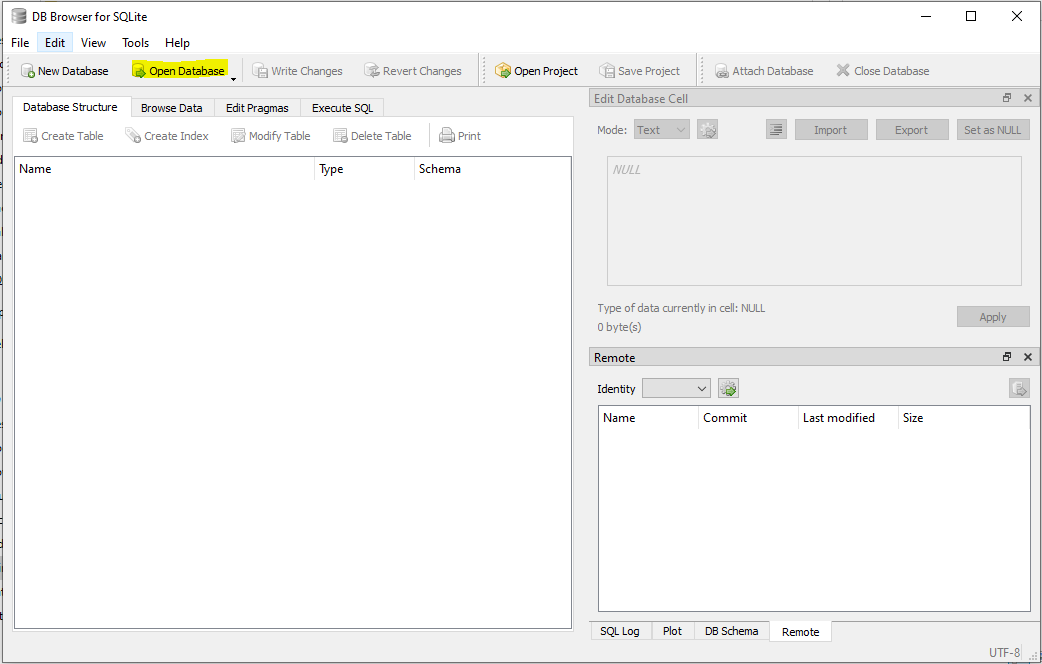The image size is (1042, 664).
Task: Click the Name column header in structure list
Action: point(164,169)
